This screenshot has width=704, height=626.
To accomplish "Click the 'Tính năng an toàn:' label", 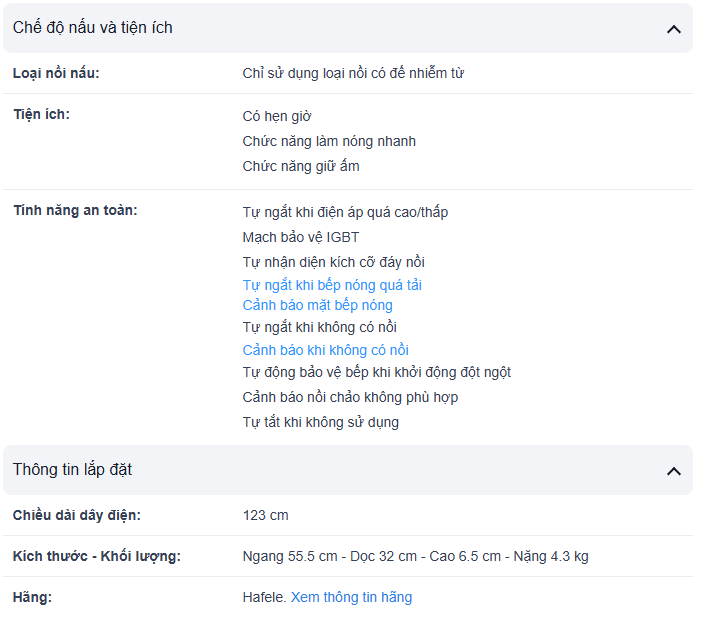I will pyautogui.click(x=75, y=210).
